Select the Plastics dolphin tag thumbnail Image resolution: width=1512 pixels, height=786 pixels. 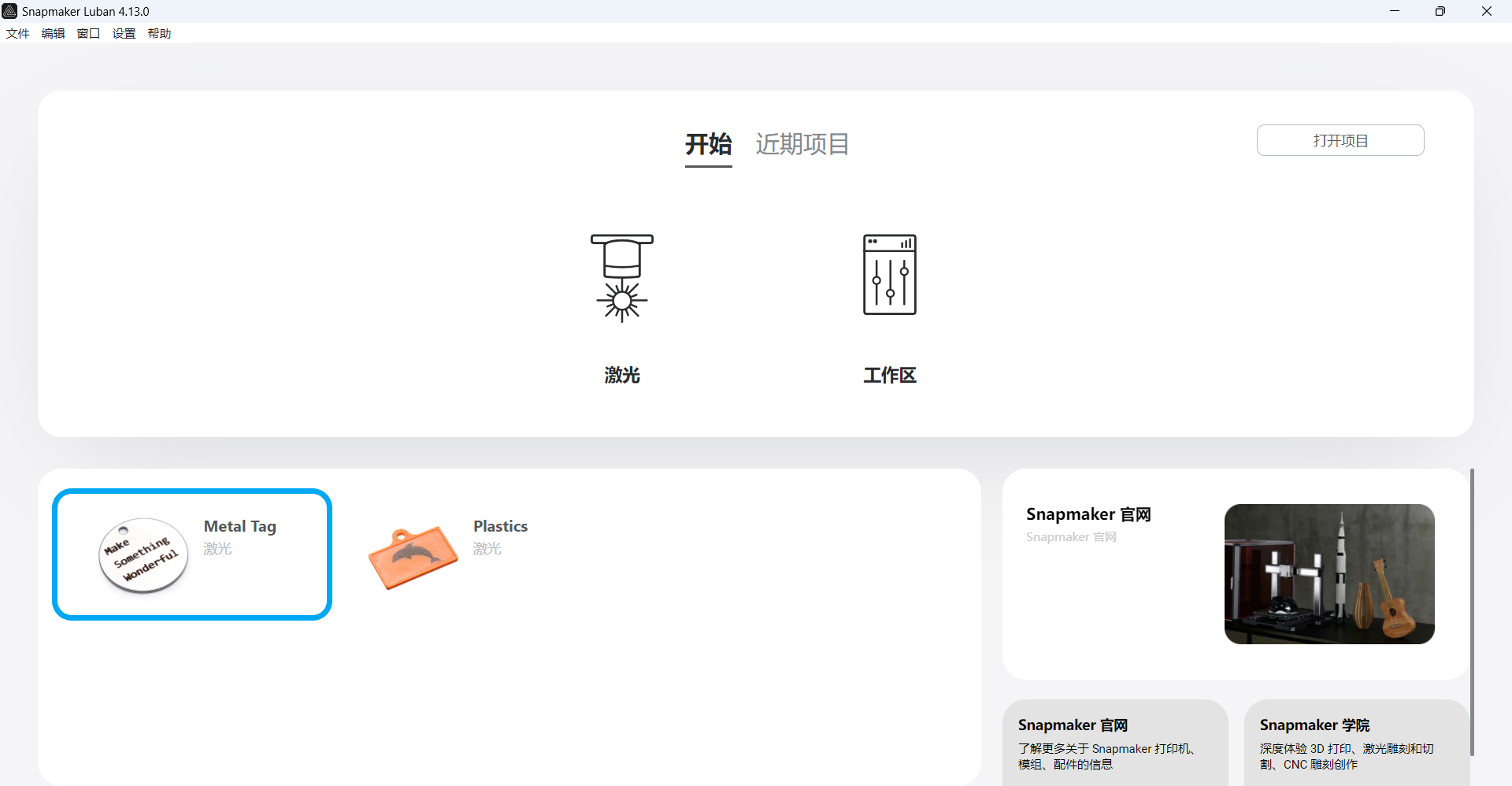(413, 558)
